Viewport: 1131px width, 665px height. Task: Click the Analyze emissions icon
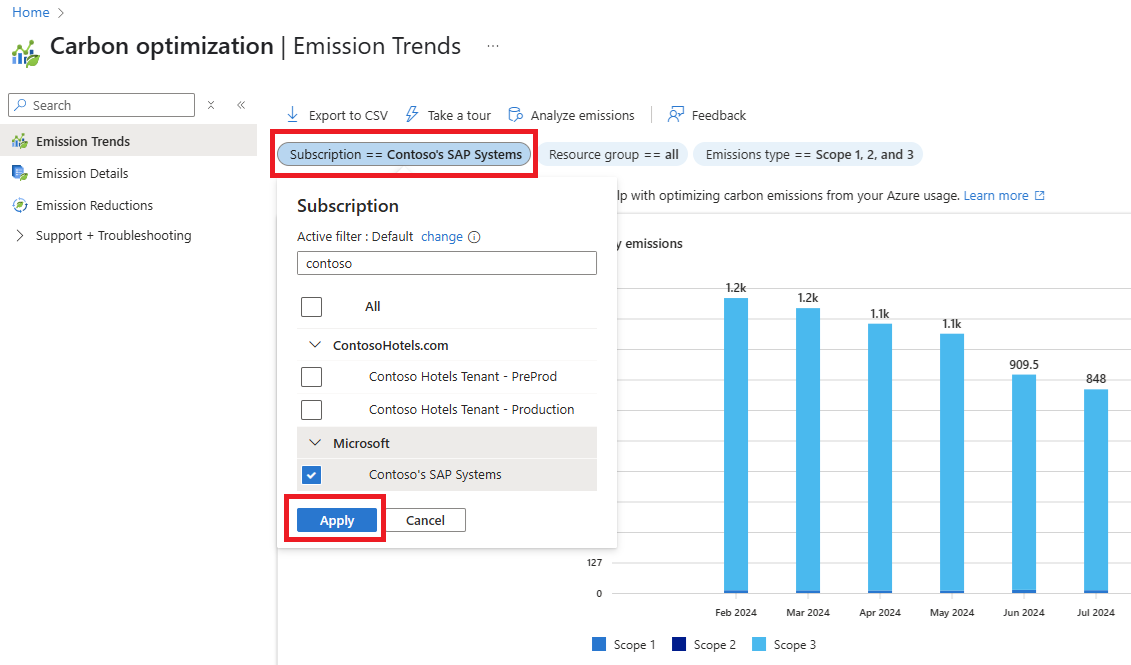coord(515,115)
